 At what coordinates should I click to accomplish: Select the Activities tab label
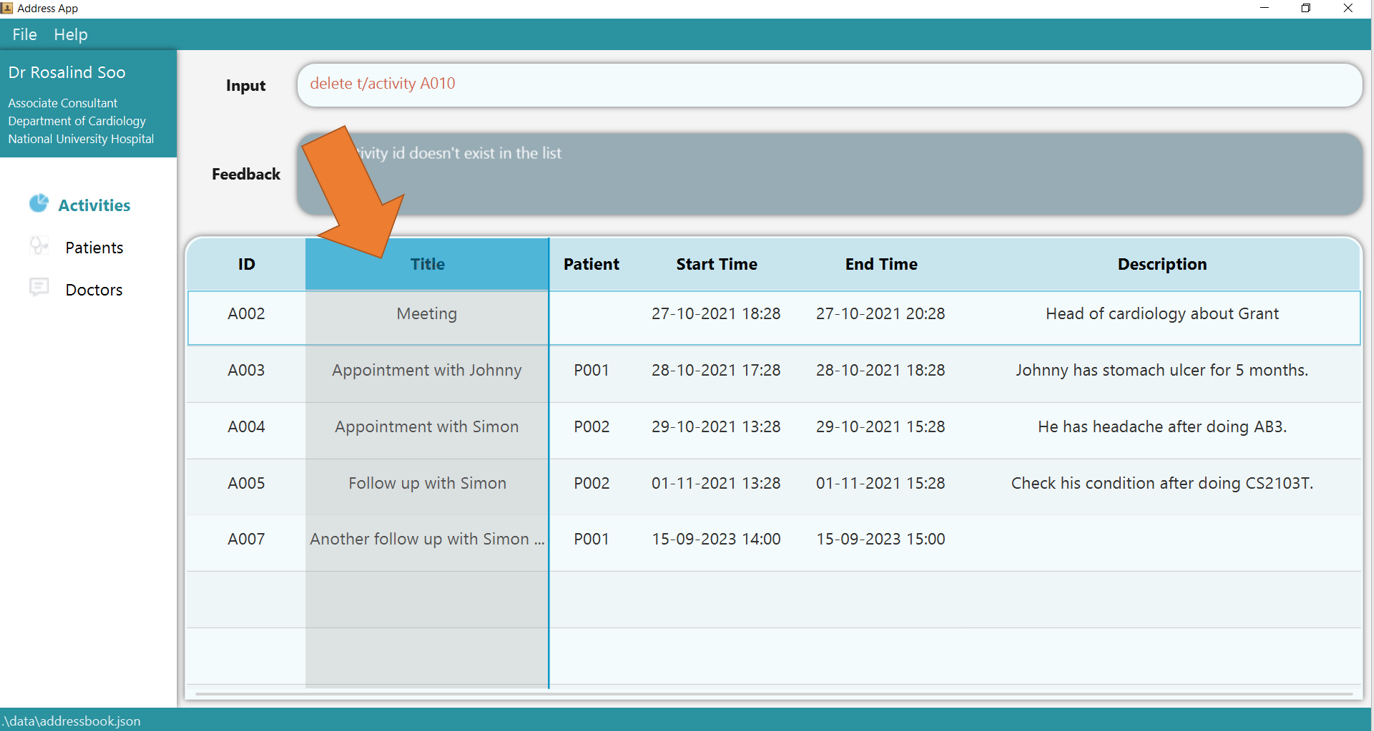pos(94,205)
